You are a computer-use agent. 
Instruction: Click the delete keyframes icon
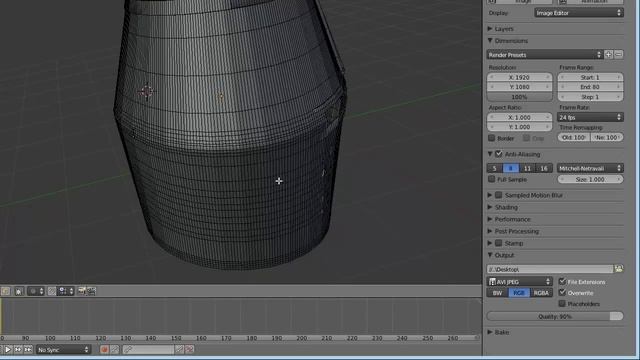(189, 349)
